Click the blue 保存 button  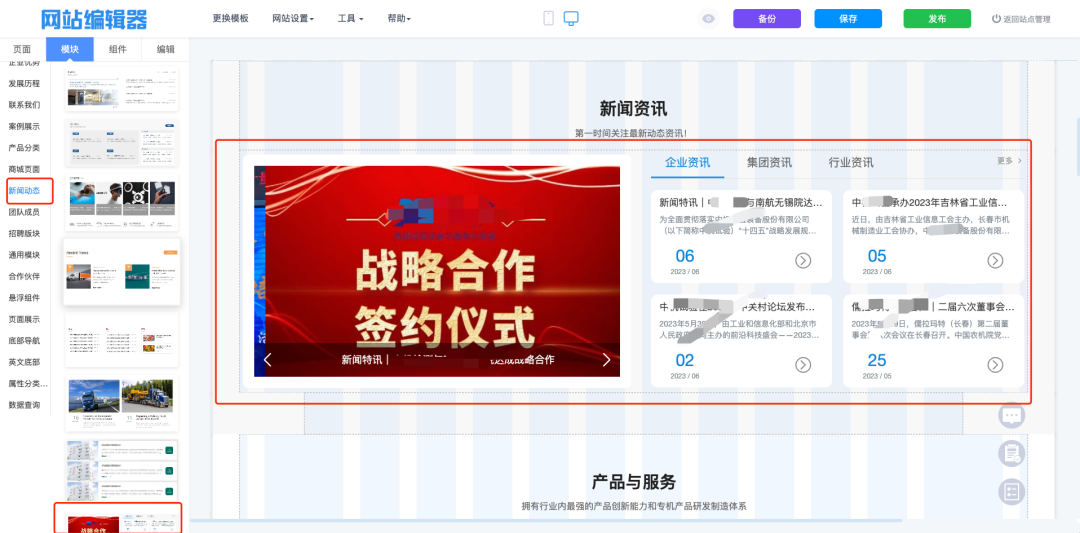847,19
